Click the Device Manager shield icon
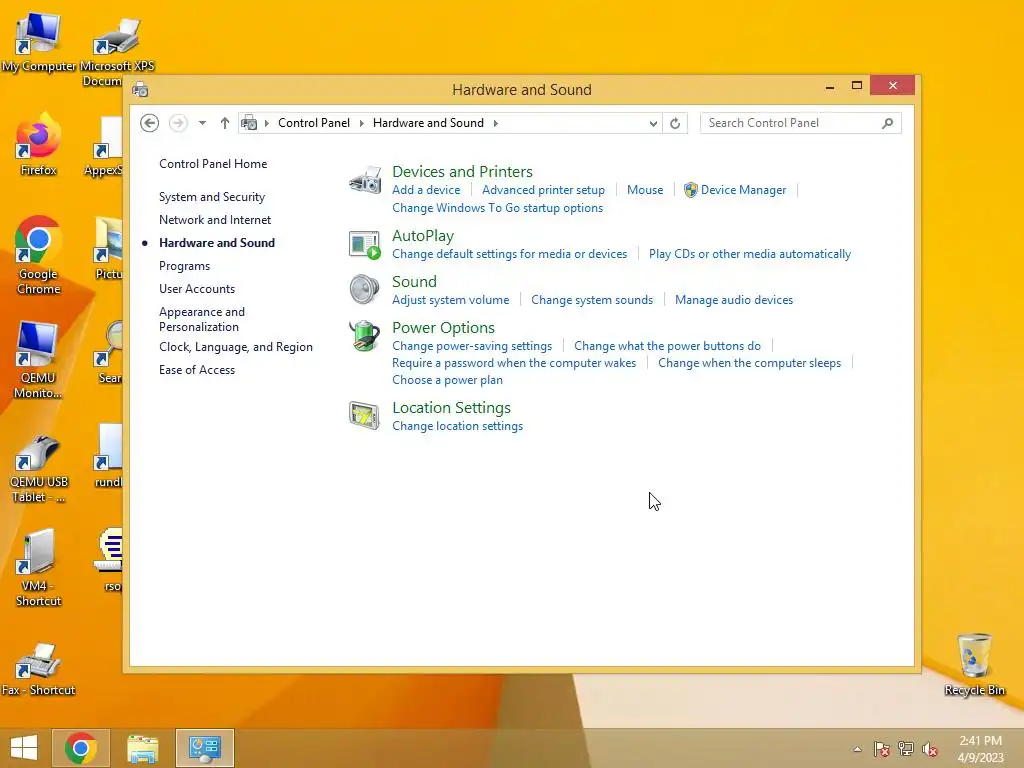Viewport: 1024px width, 768px height. [x=690, y=190]
